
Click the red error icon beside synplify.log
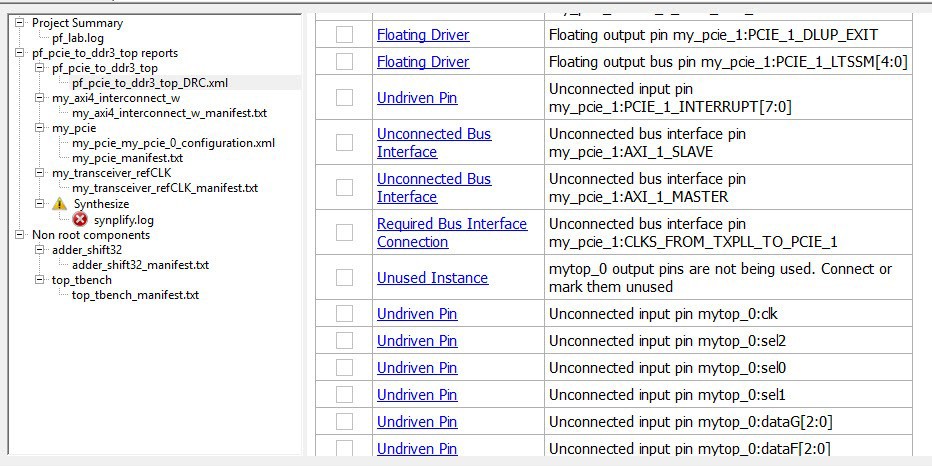[x=80, y=219]
